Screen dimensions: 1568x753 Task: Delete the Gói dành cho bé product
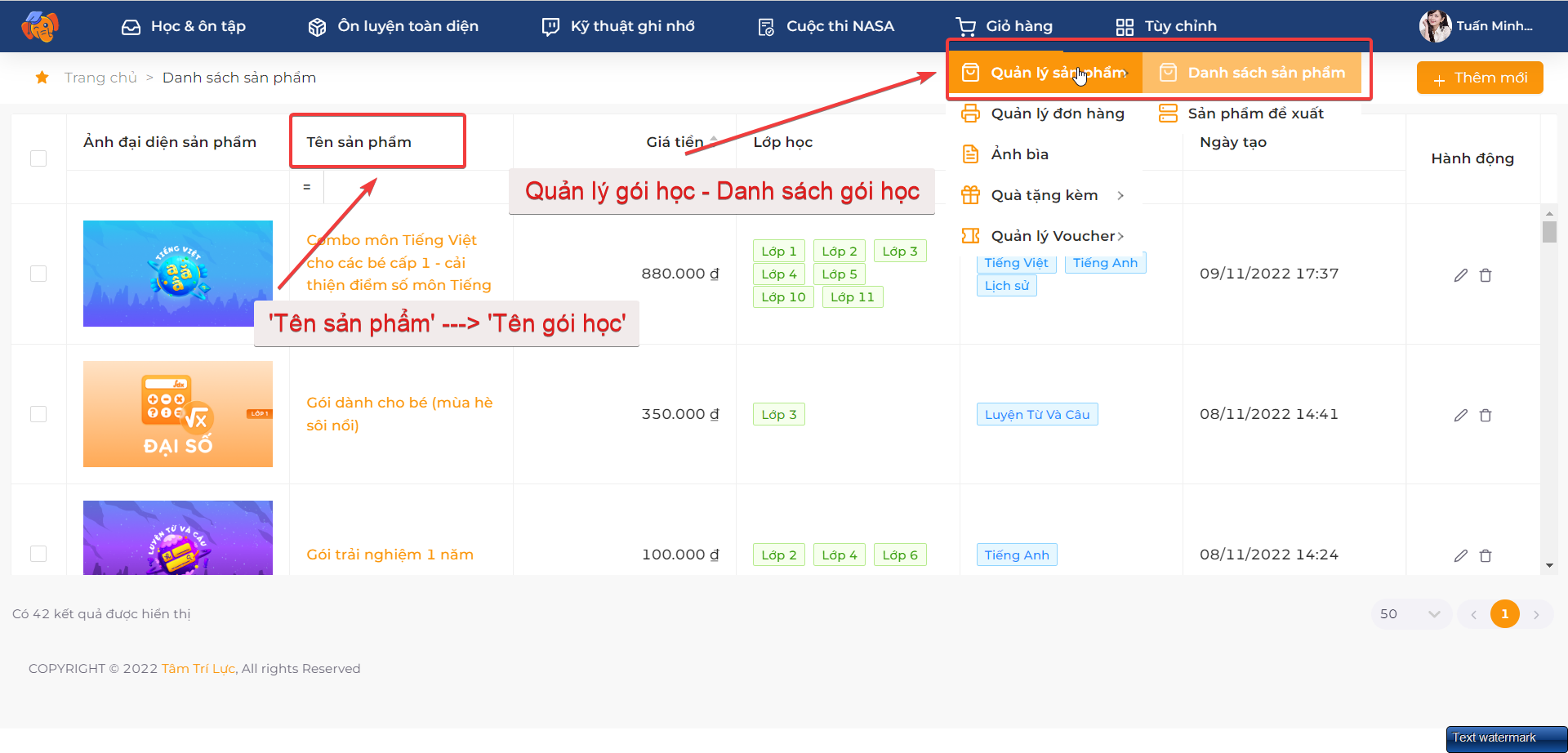pyautogui.click(x=1486, y=416)
